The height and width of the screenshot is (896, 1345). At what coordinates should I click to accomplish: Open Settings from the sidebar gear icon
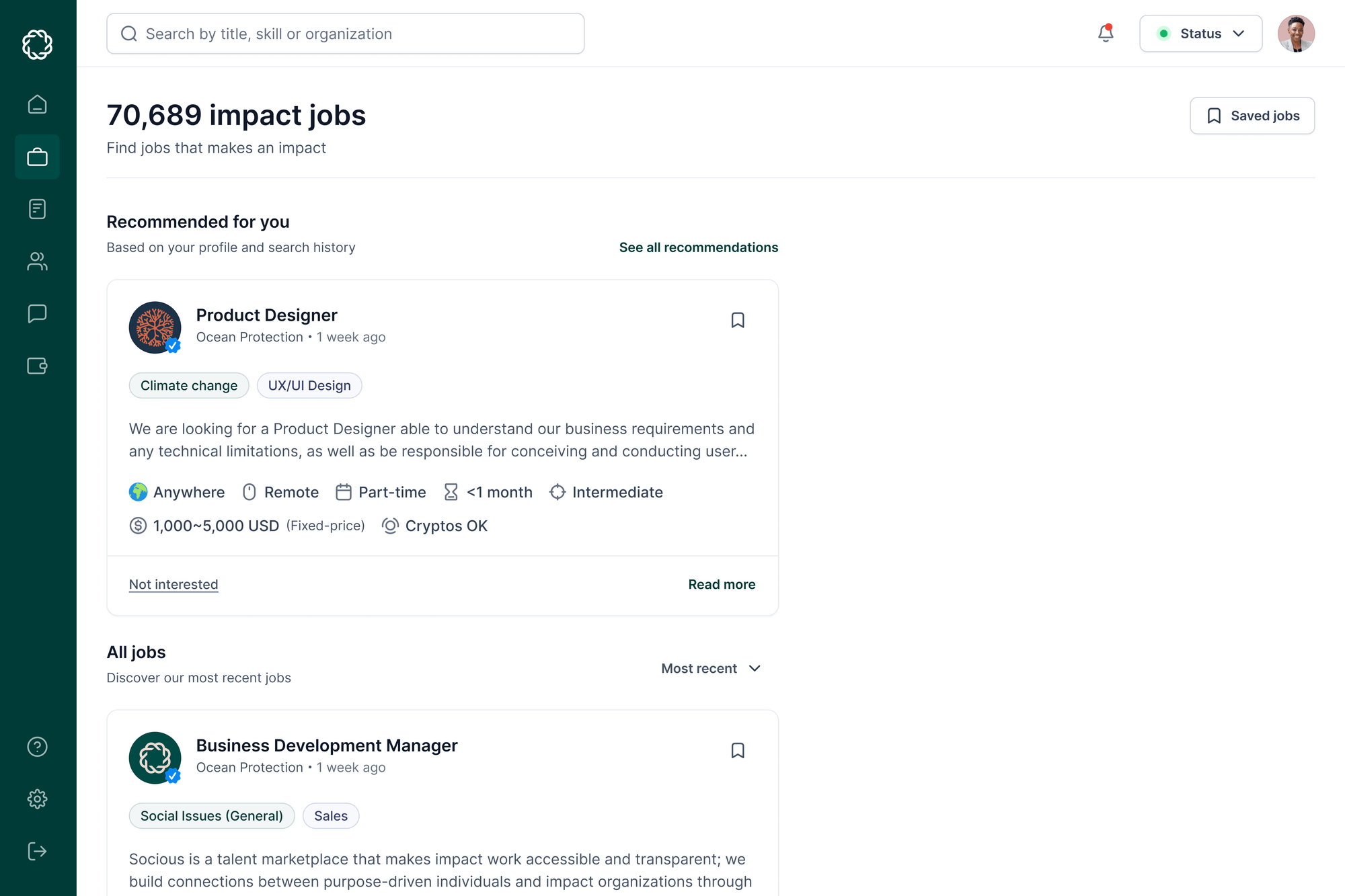[38, 799]
